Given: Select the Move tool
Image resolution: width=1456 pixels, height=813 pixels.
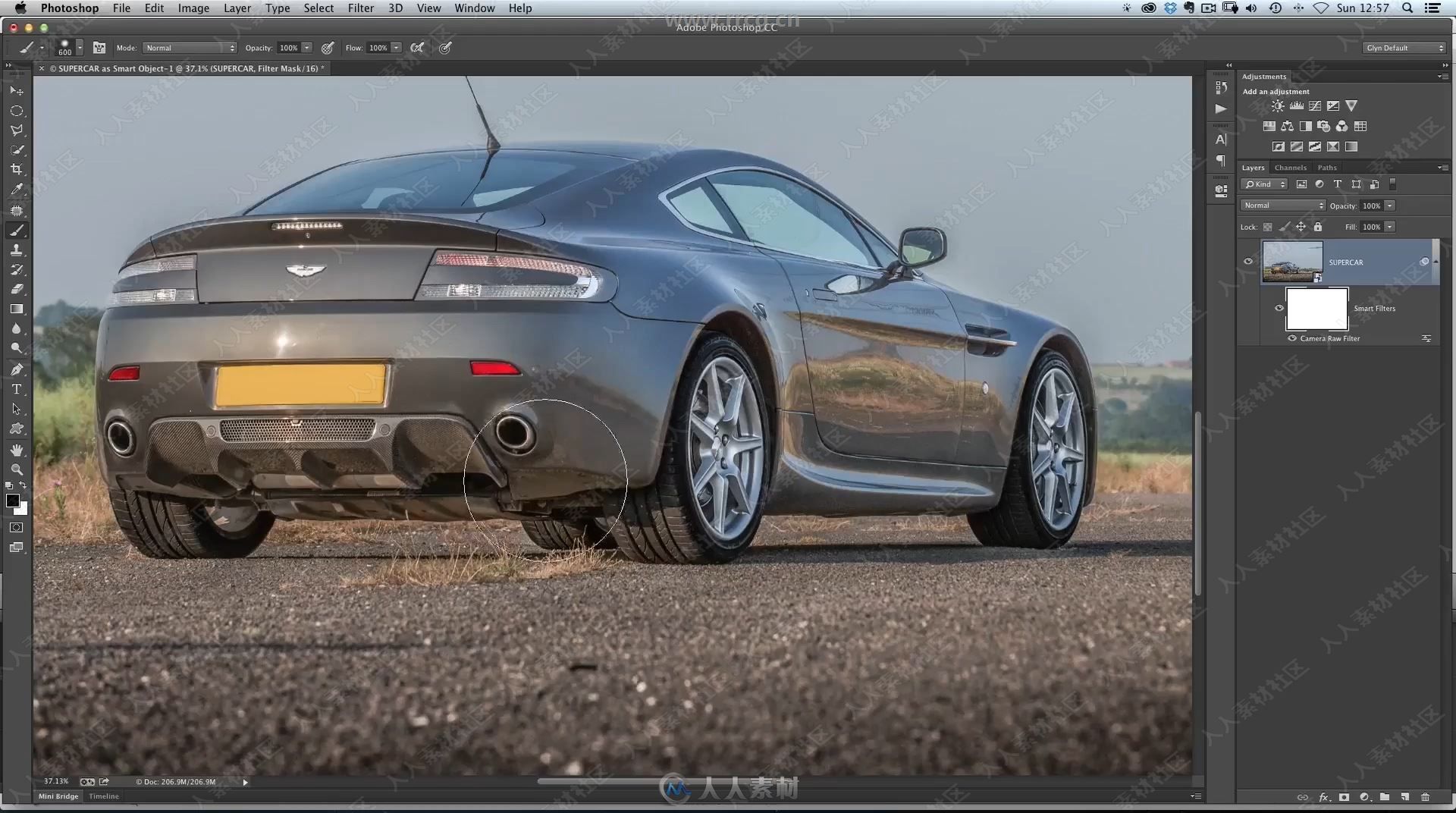Looking at the screenshot, I should (16, 90).
